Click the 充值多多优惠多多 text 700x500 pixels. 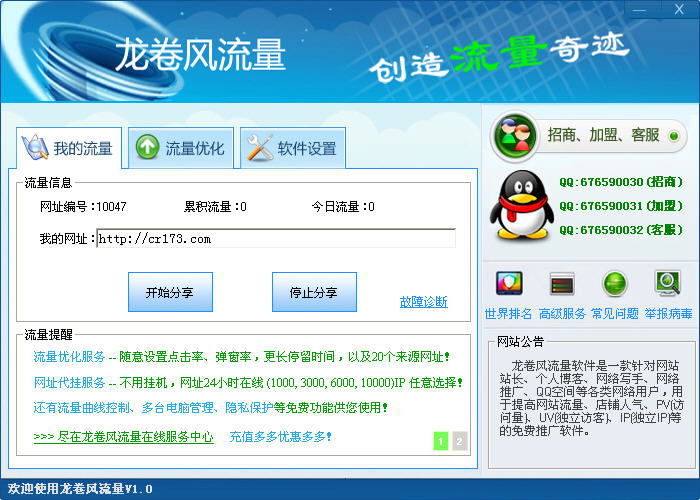(x=280, y=437)
